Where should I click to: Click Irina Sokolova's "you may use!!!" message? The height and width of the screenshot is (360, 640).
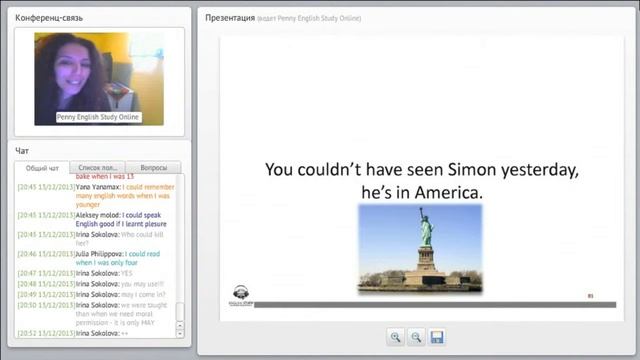pyautogui.click(x=91, y=284)
